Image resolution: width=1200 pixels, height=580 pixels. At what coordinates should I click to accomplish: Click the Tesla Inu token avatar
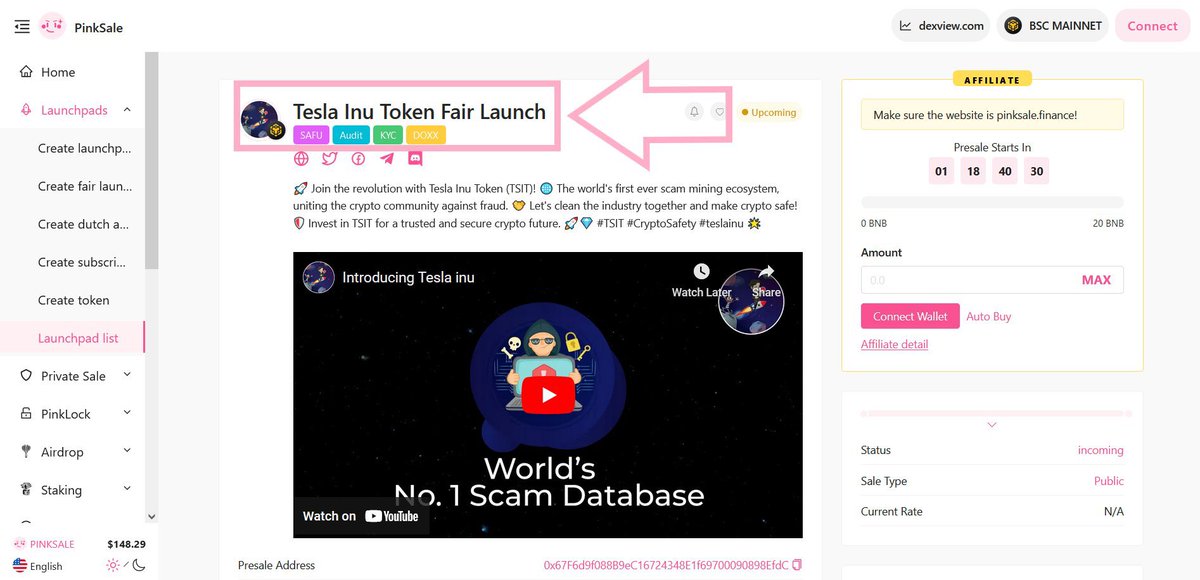point(262,120)
